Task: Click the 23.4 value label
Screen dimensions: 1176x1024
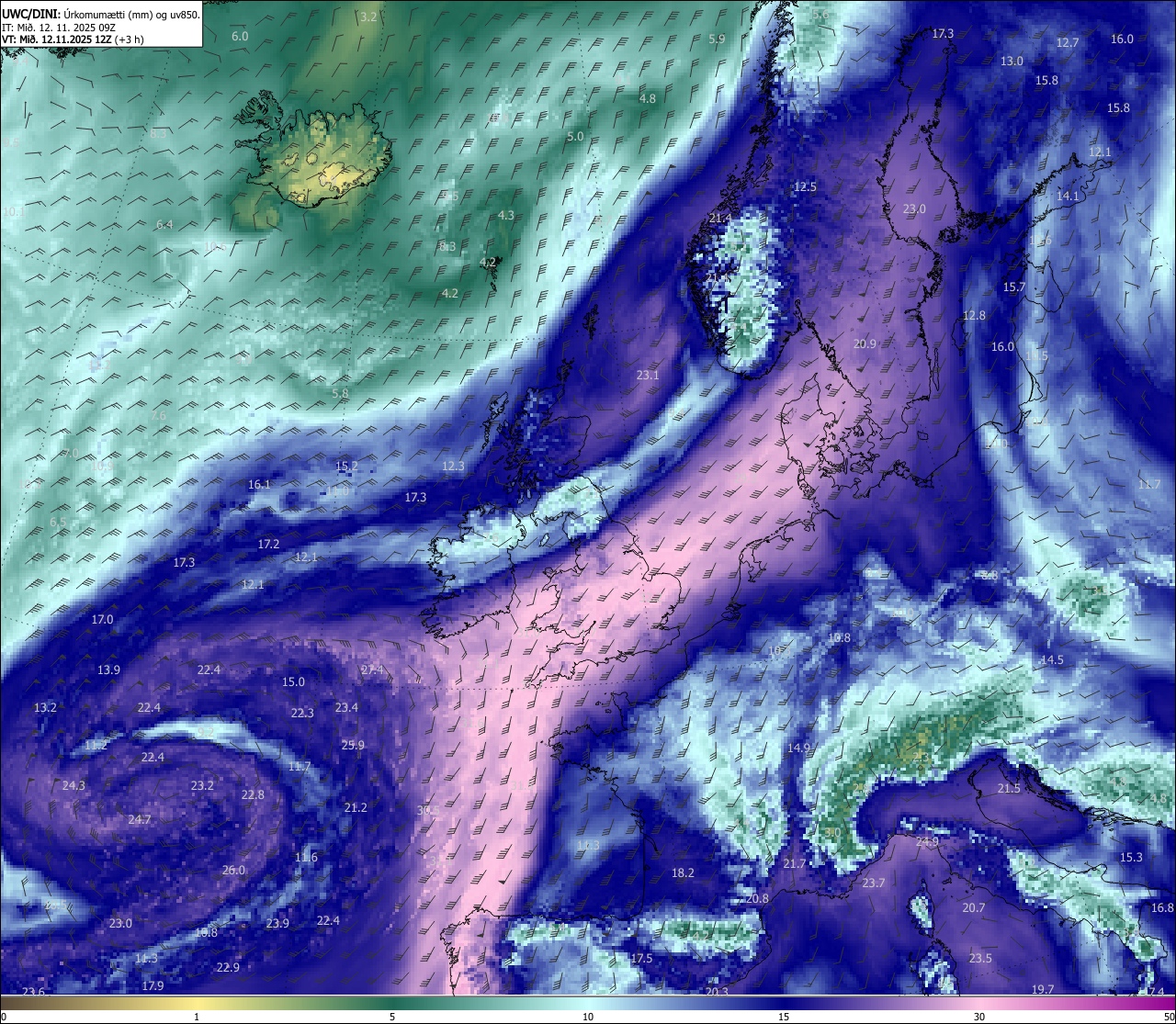Action: point(346,707)
